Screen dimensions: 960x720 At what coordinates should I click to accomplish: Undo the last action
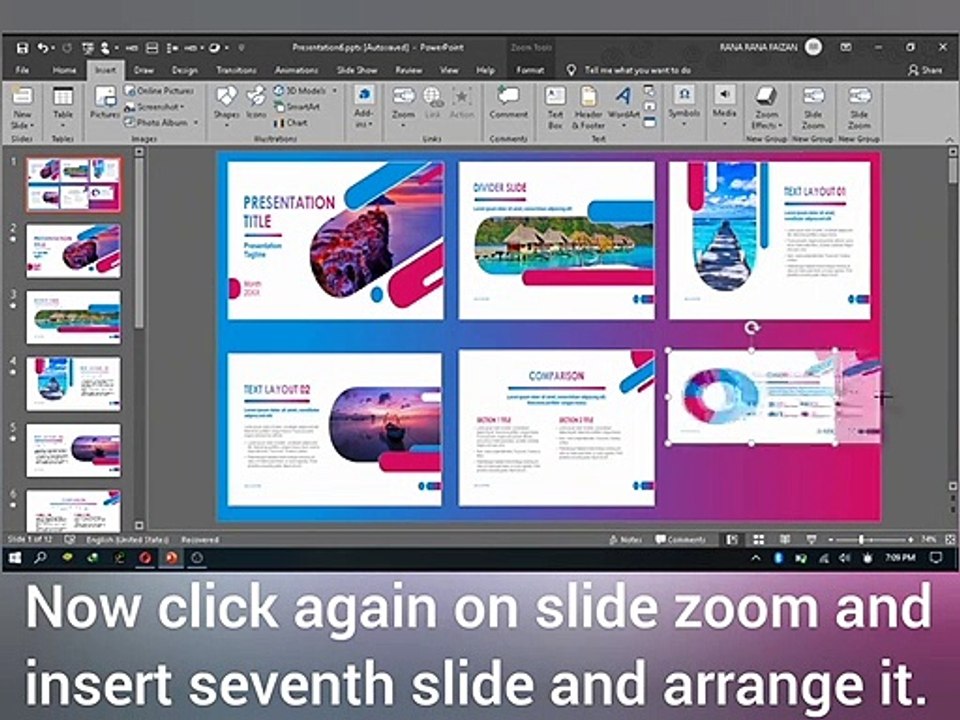click(x=42, y=48)
